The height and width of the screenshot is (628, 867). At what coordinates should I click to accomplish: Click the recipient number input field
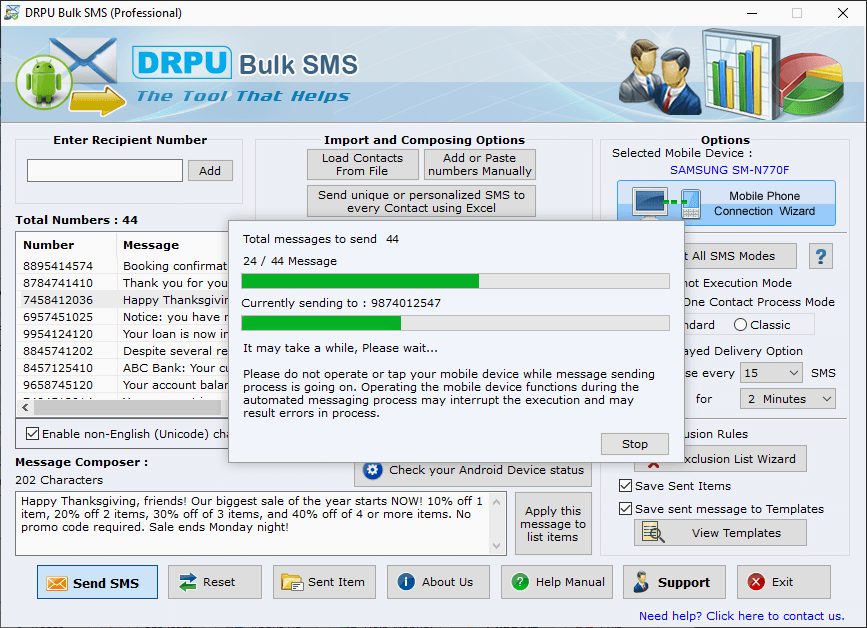click(x=105, y=171)
